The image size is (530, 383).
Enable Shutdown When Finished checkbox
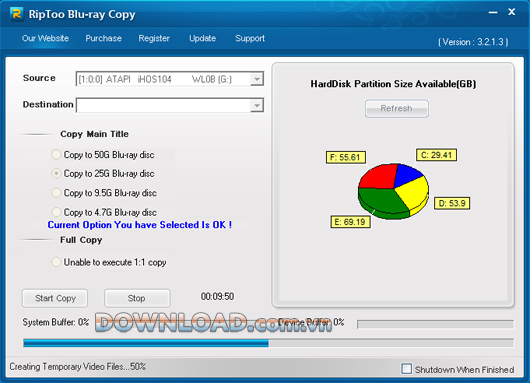[x=406, y=369]
